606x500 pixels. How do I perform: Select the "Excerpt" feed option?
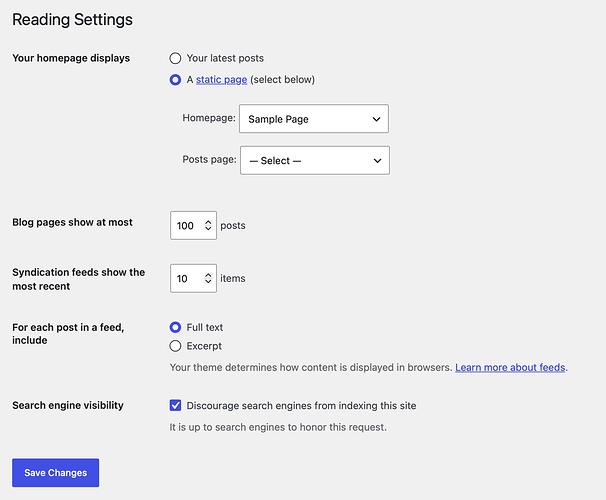175,346
